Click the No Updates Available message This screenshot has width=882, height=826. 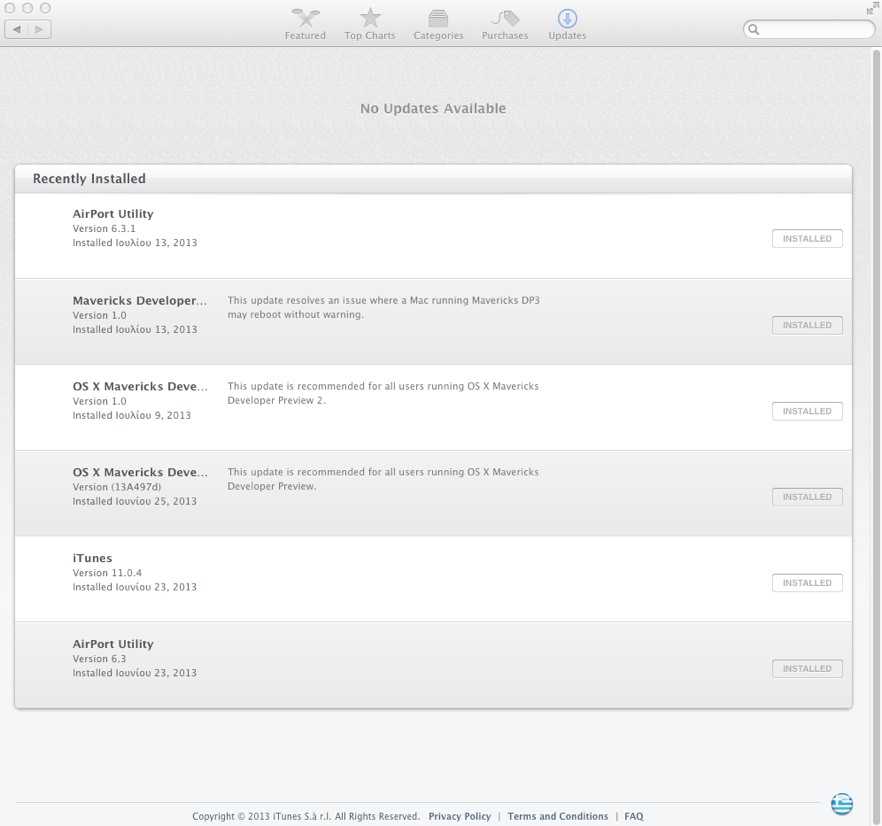point(433,108)
